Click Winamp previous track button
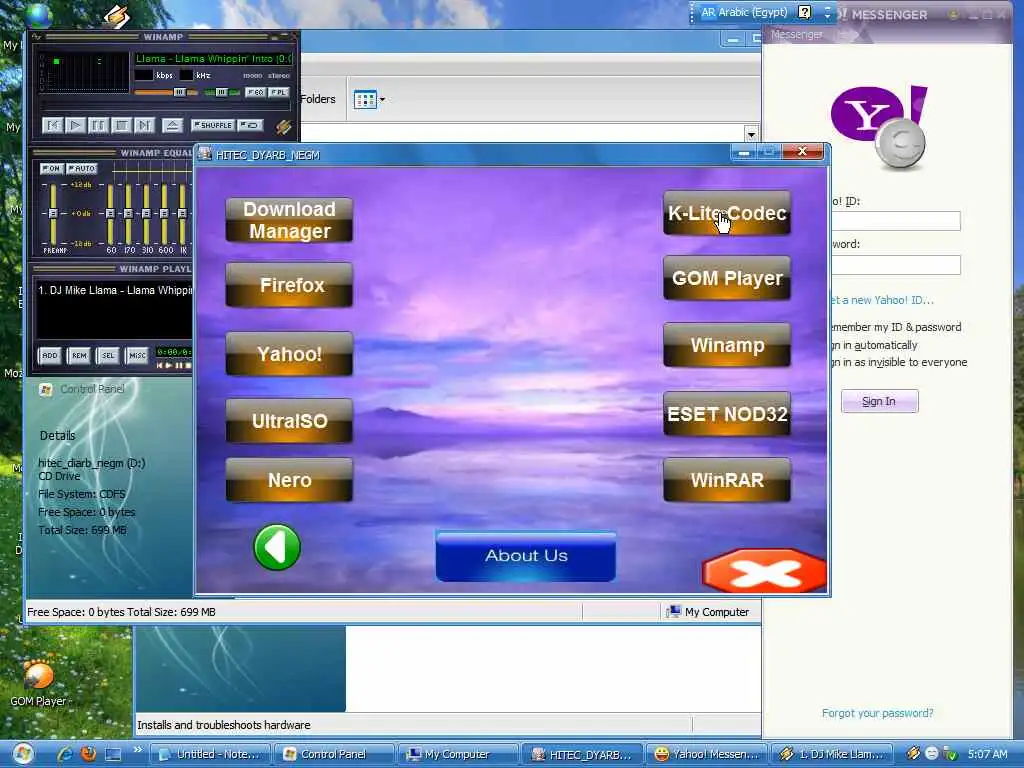Screen dimensions: 1024x768 pyautogui.click(x=52, y=125)
